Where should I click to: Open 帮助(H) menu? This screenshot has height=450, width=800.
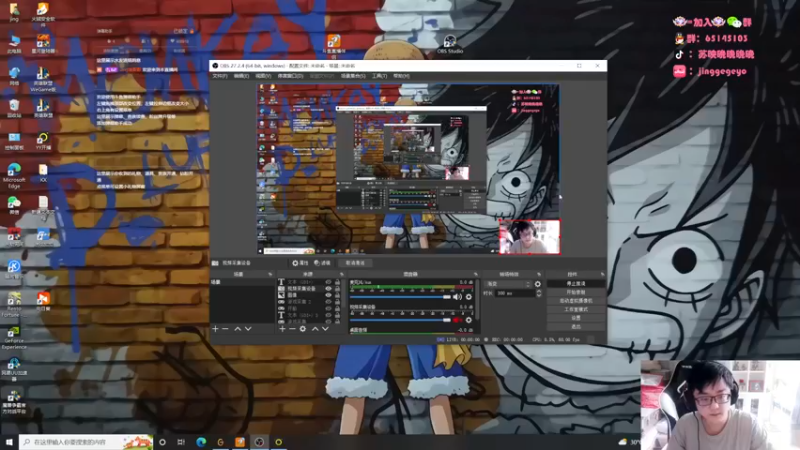coord(402,76)
